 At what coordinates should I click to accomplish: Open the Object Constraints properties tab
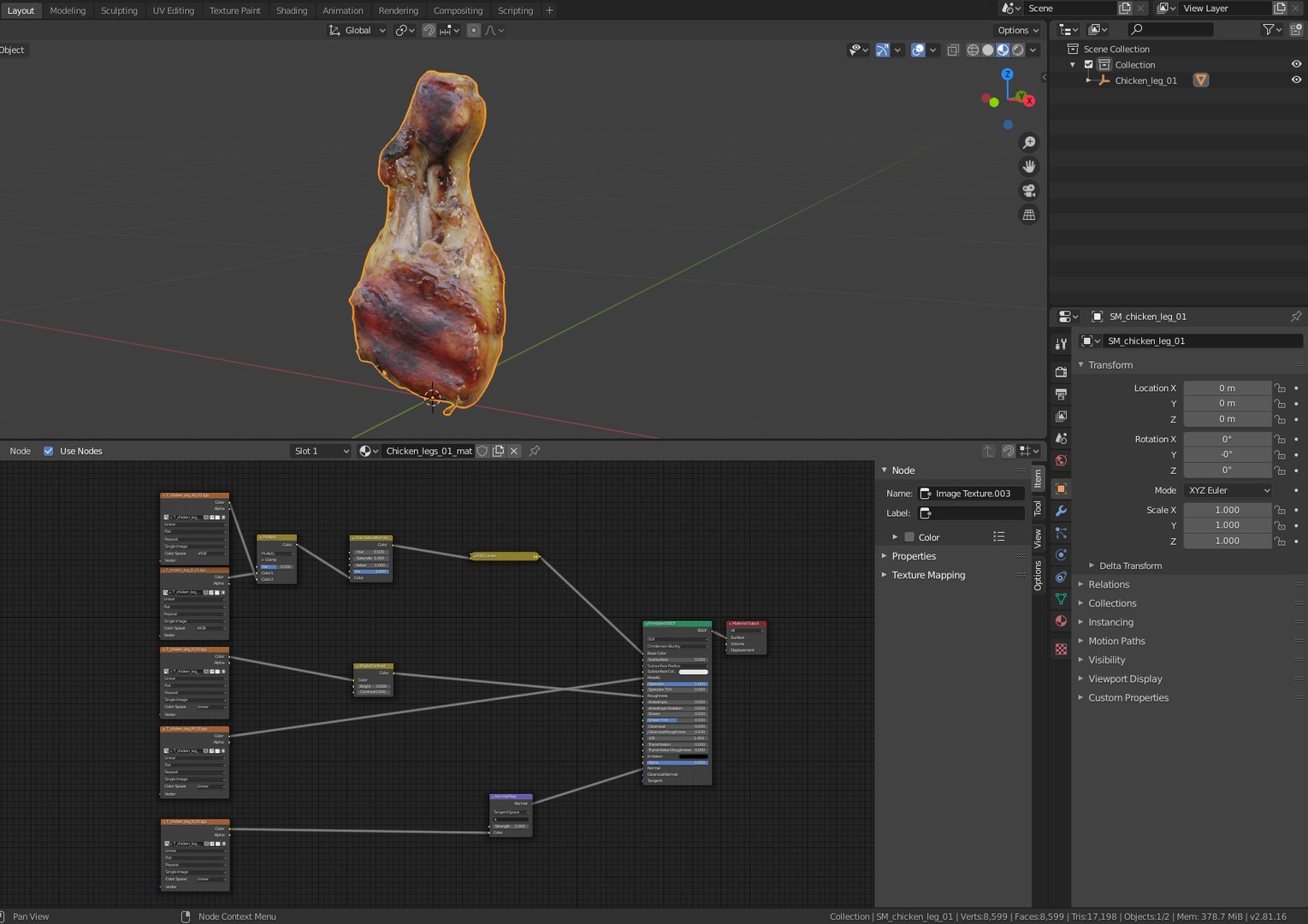[1061, 577]
